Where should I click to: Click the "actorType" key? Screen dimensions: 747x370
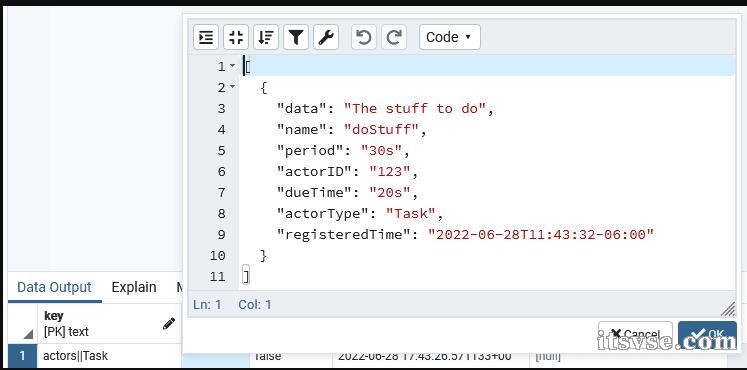[323, 213]
